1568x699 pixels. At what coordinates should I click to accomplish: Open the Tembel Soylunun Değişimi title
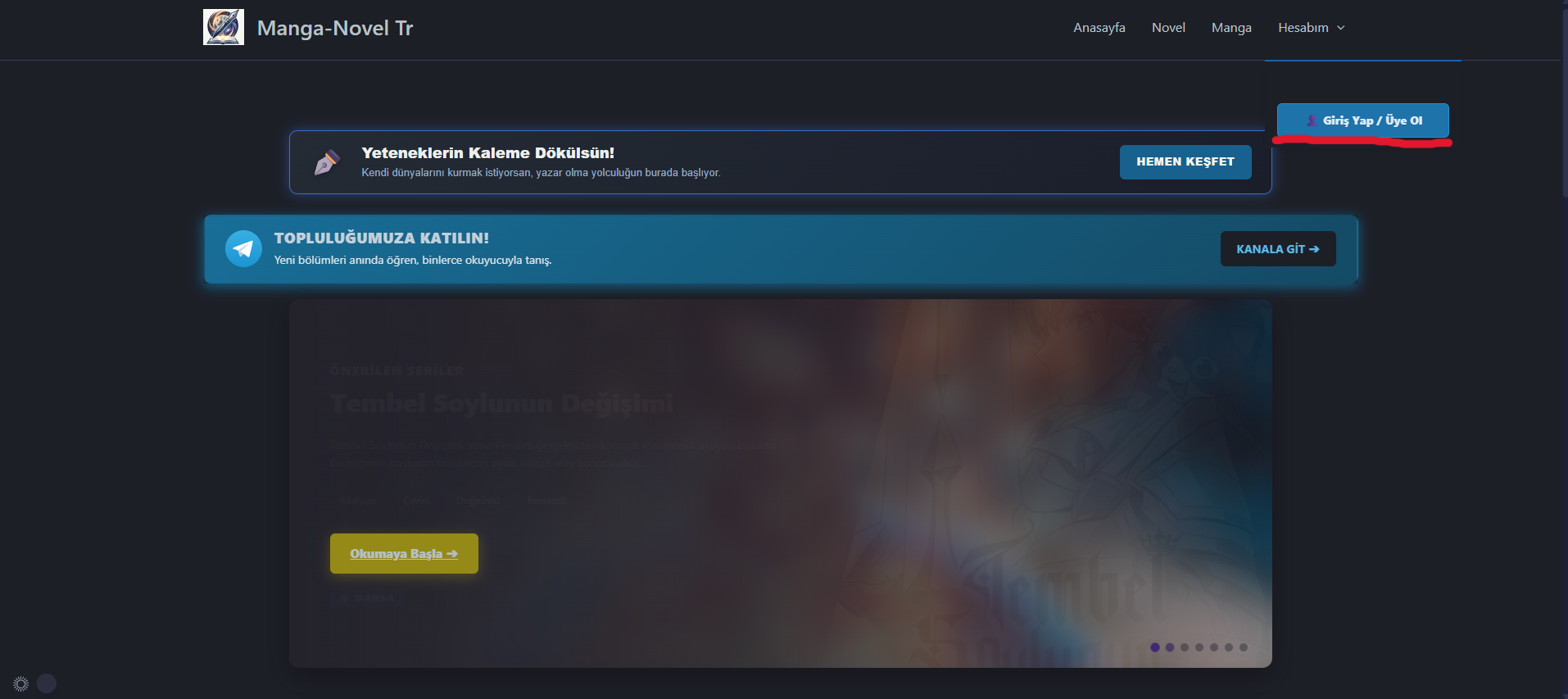click(x=501, y=403)
